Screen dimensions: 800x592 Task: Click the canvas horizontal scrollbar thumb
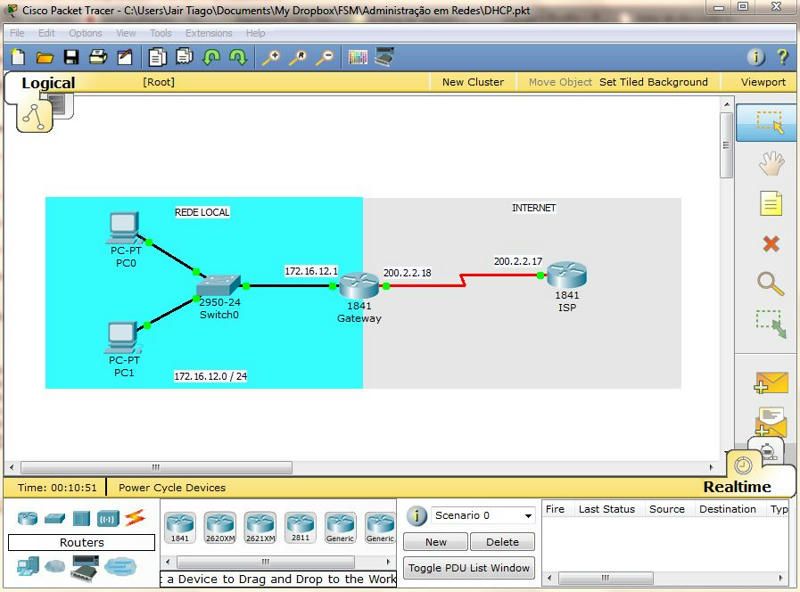click(156, 467)
